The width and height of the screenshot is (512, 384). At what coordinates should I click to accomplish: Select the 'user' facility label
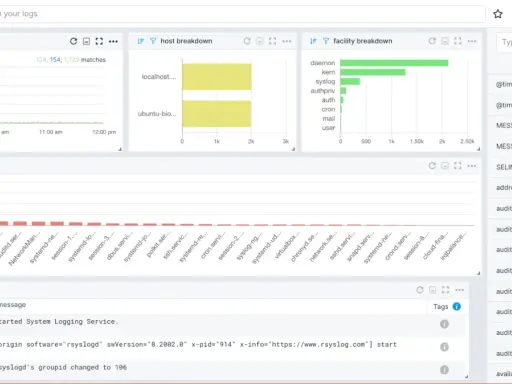coord(328,128)
